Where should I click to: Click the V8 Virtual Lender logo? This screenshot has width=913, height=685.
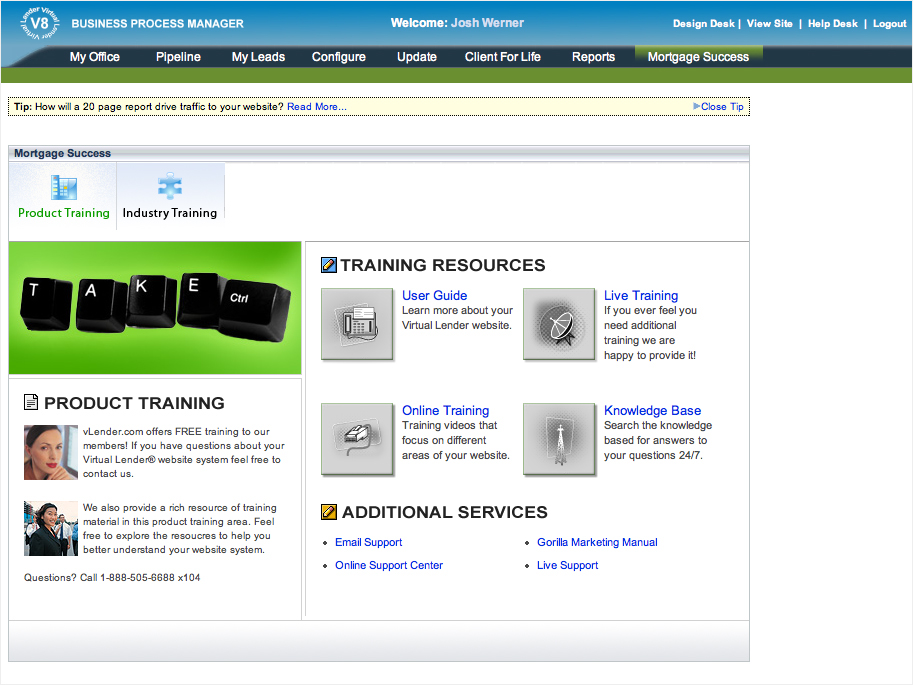click(40, 23)
